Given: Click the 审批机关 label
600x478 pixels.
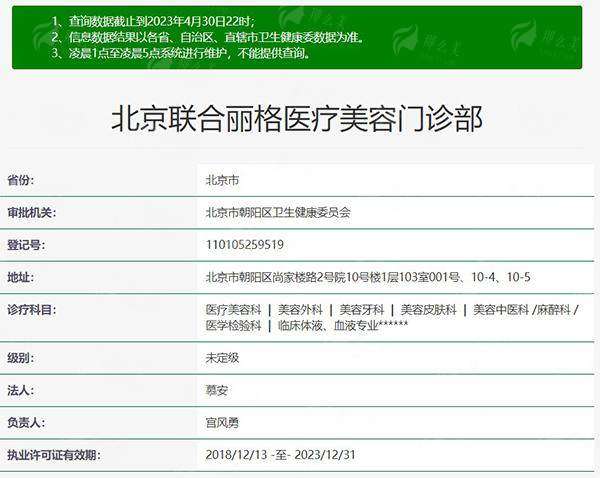Looking at the screenshot, I should (x=31, y=212).
